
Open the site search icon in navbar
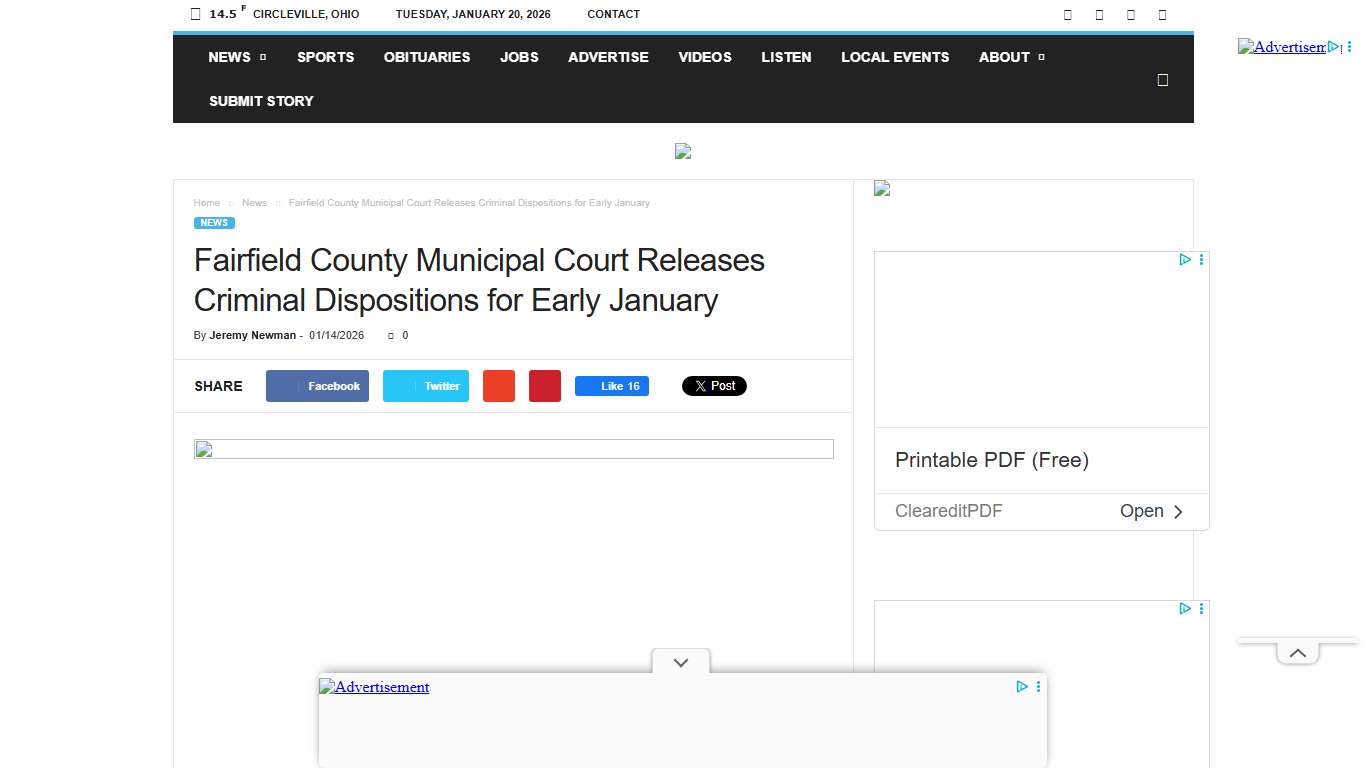[1162, 79]
